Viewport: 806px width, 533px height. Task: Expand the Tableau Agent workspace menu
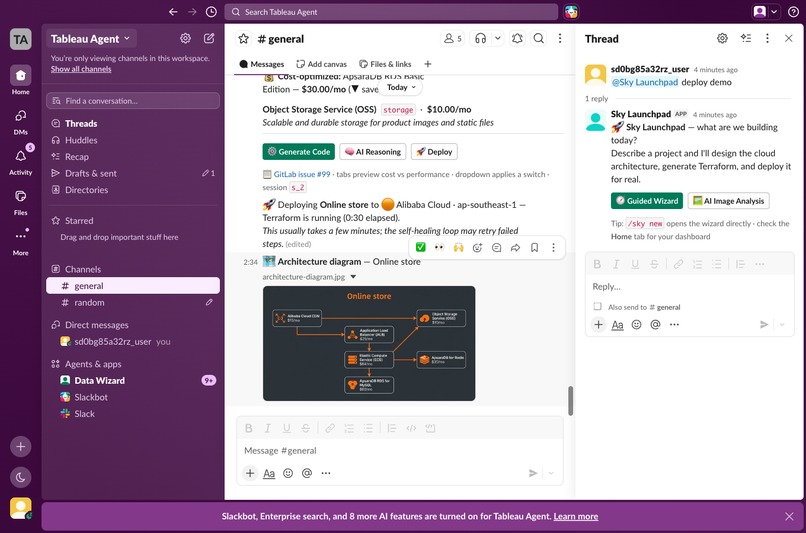pyautogui.click(x=90, y=39)
